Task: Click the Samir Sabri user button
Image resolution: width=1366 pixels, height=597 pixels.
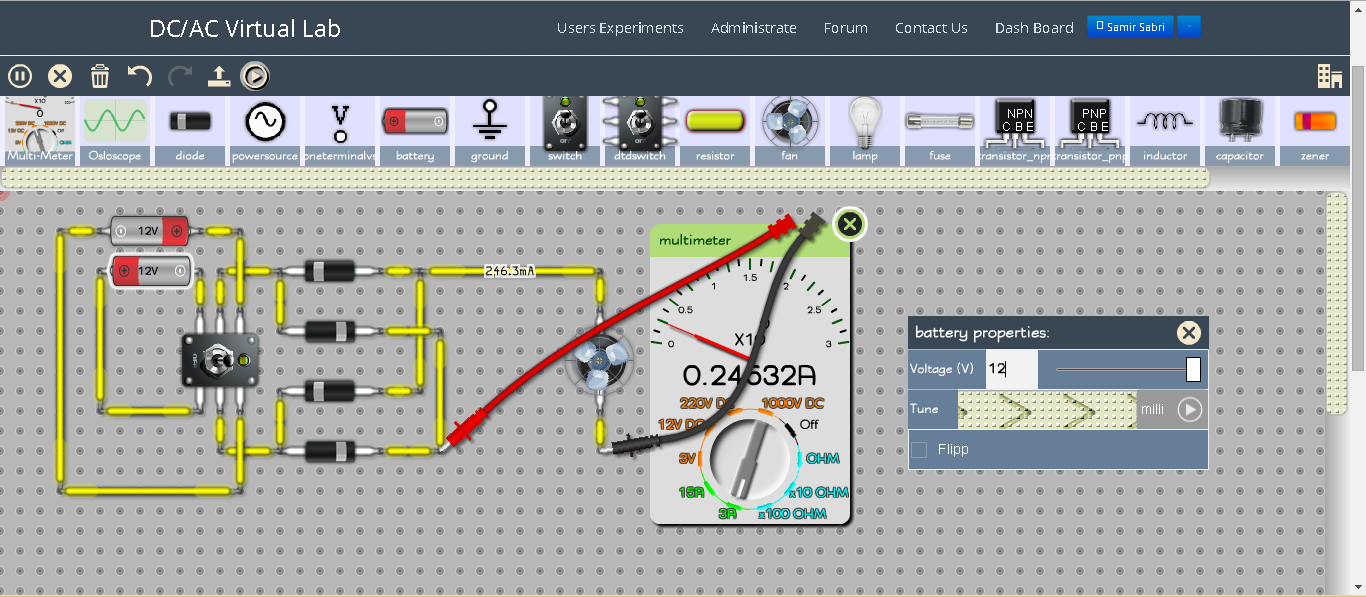Action: click(x=1130, y=27)
